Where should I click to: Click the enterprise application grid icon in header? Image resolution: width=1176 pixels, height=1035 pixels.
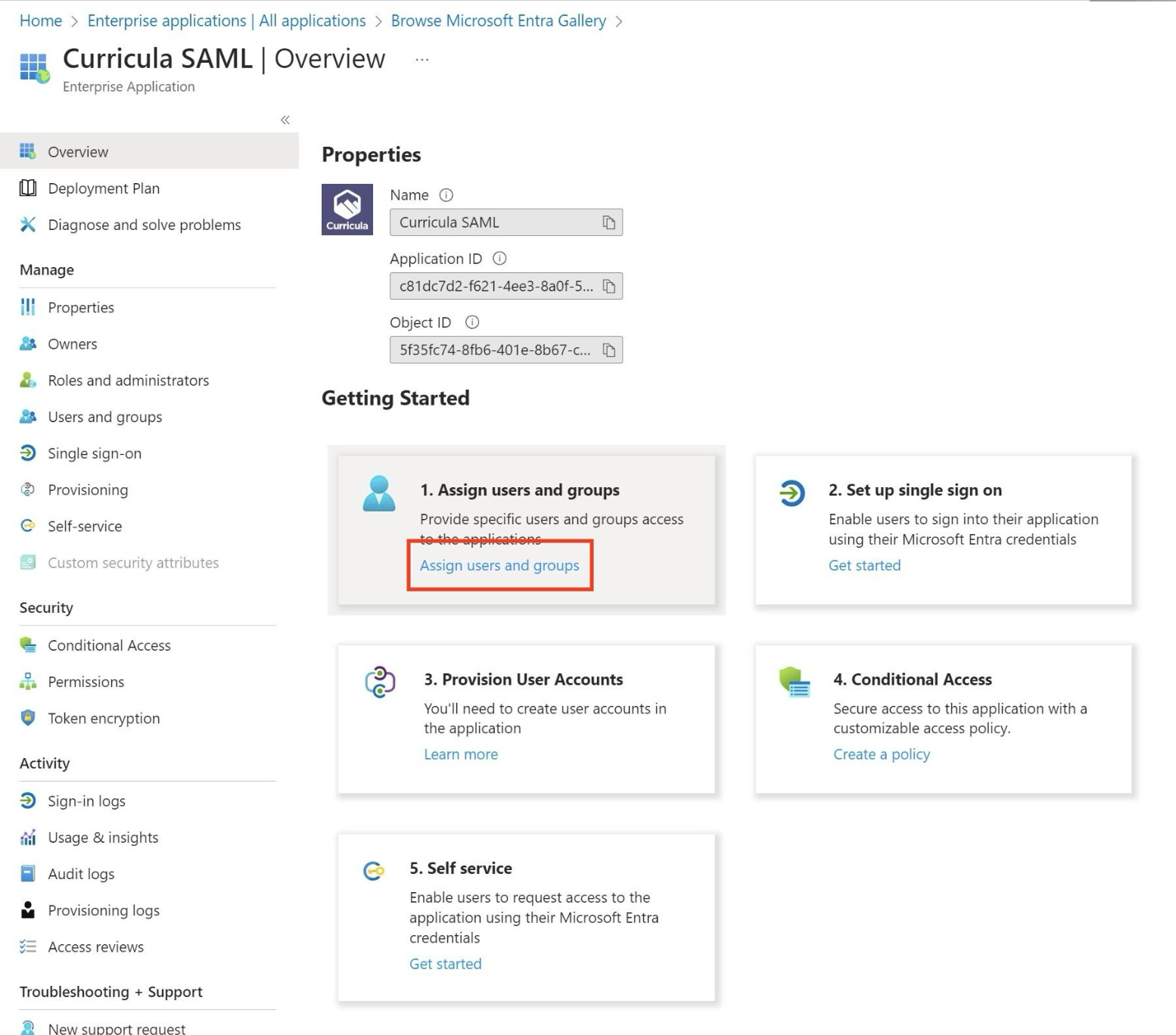[34, 68]
